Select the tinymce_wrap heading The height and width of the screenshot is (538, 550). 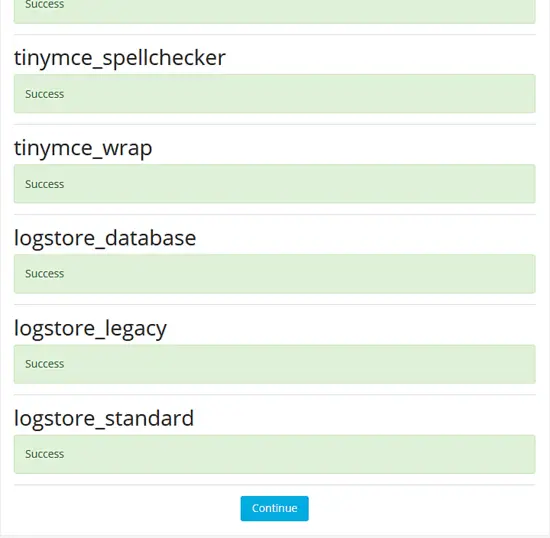pos(83,148)
